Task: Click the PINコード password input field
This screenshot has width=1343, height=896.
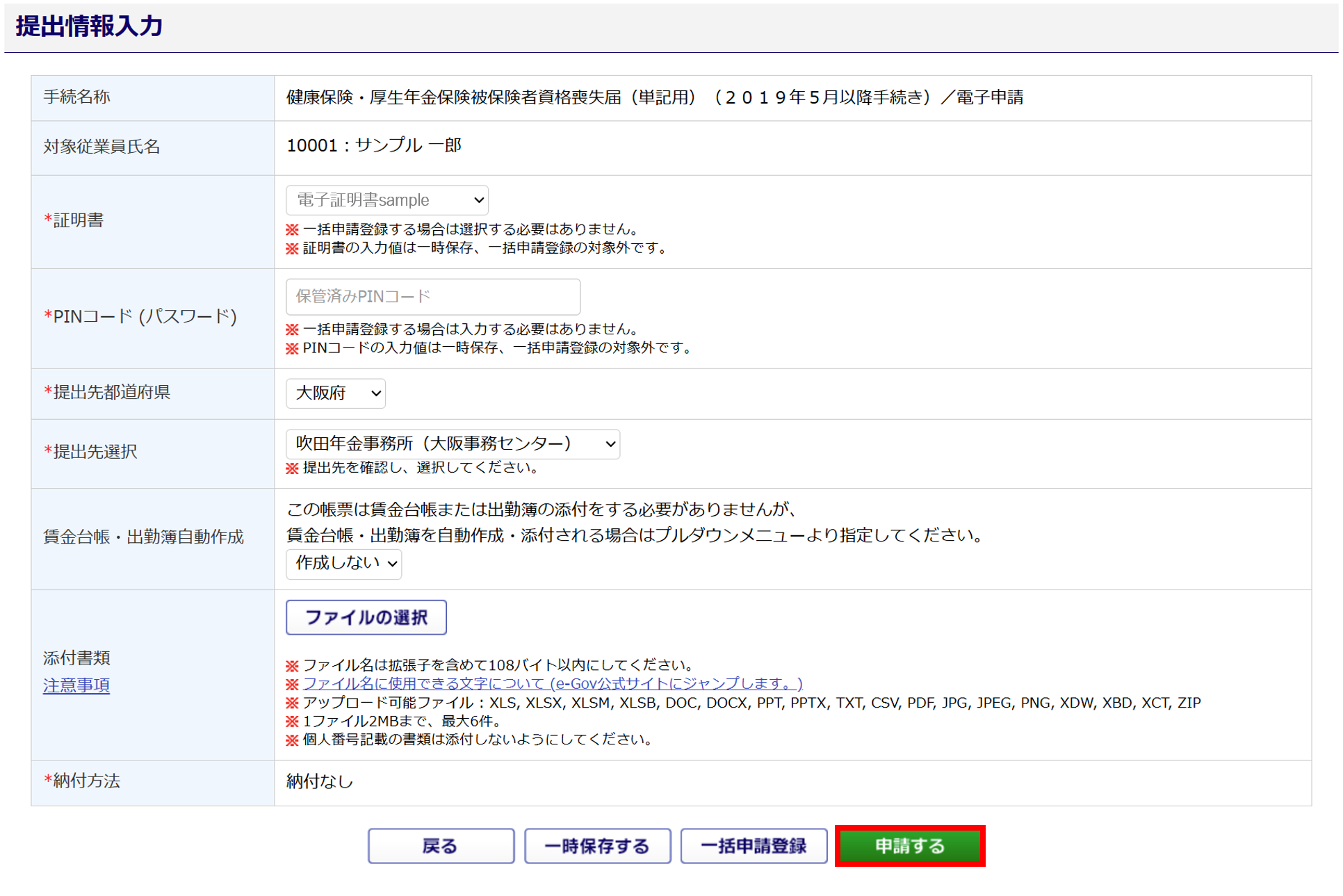Action: (432, 297)
